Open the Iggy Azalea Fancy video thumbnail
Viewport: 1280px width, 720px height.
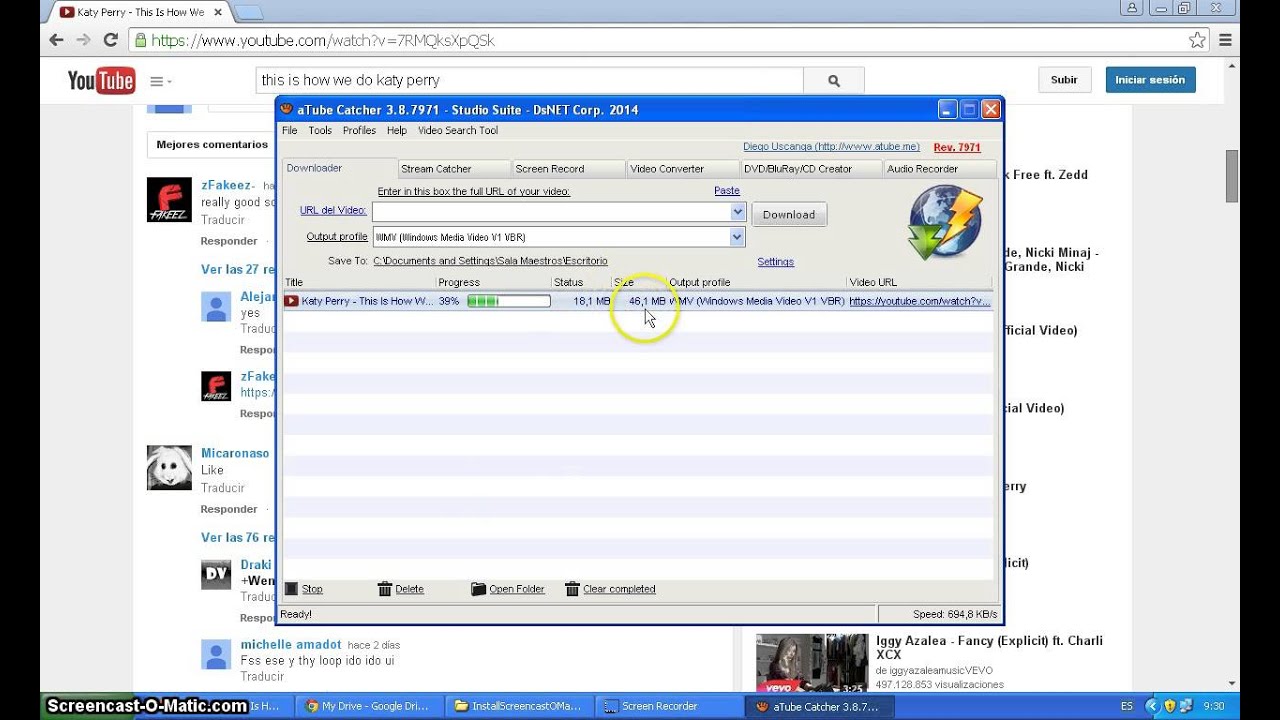(812, 663)
